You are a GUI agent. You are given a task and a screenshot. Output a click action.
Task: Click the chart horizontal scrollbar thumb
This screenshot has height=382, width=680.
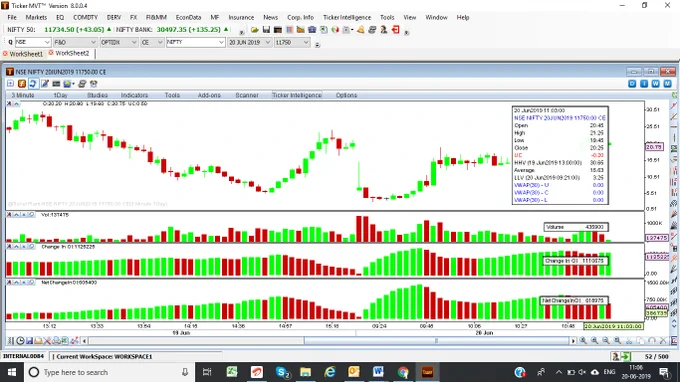[x=436, y=341]
